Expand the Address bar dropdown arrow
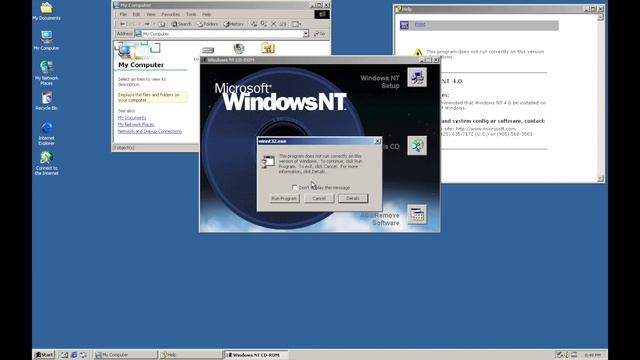 click(306, 34)
